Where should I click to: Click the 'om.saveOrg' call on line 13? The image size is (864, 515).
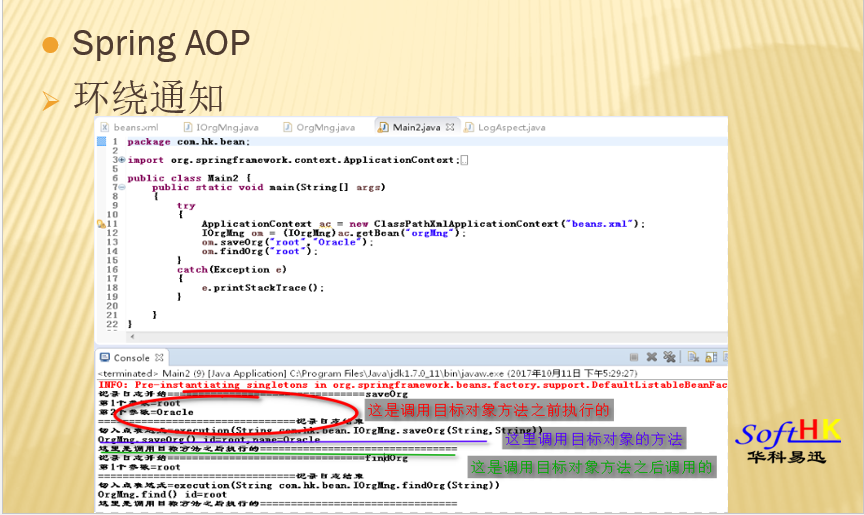click(288, 242)
